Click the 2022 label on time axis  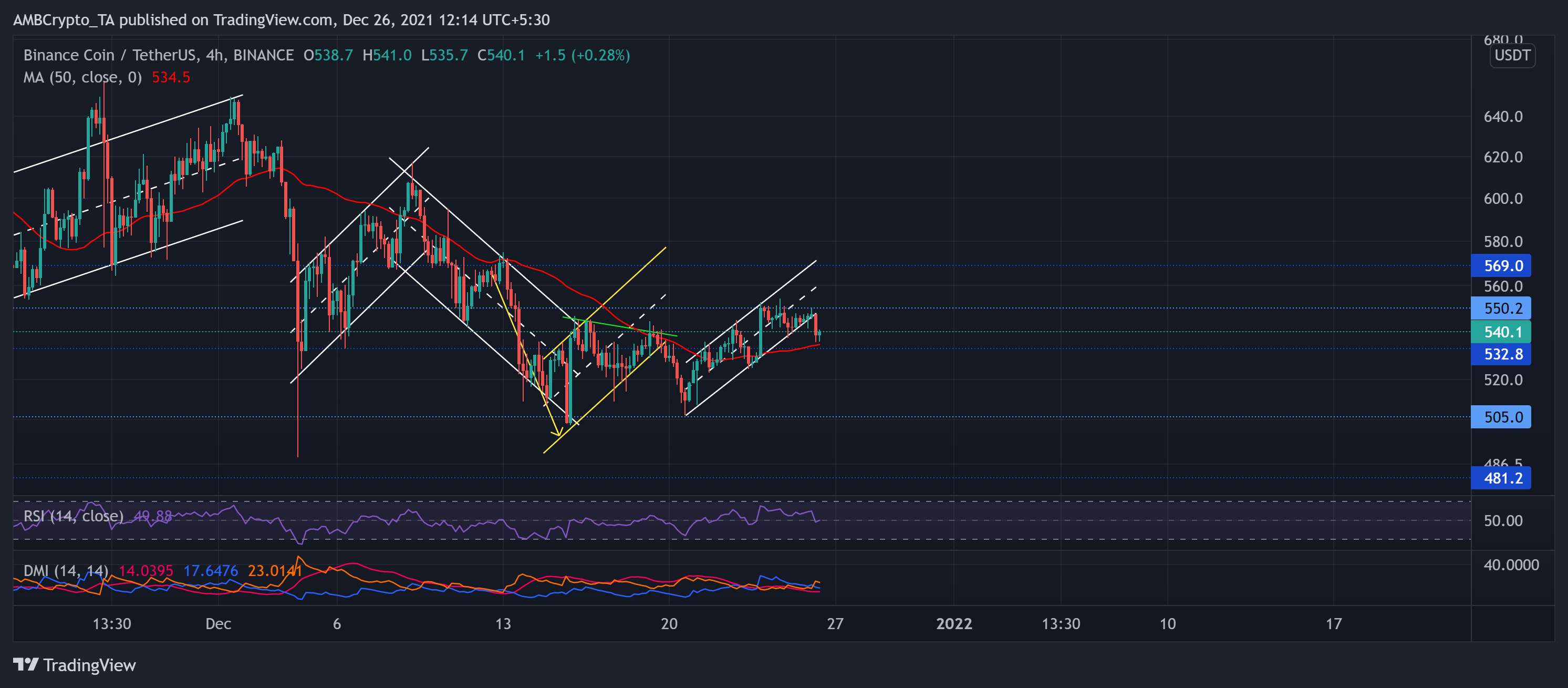point(954,623)
